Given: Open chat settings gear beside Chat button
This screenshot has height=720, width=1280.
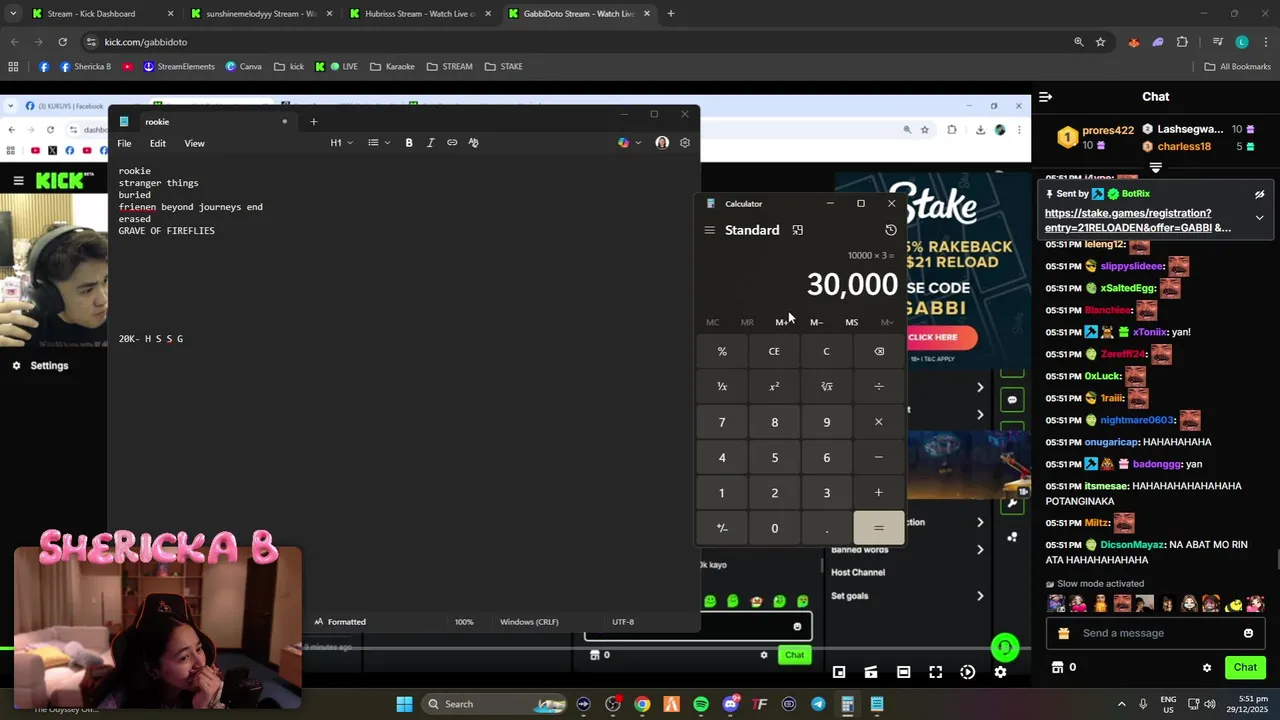Looking at the screenshot, I should 1207,667.
